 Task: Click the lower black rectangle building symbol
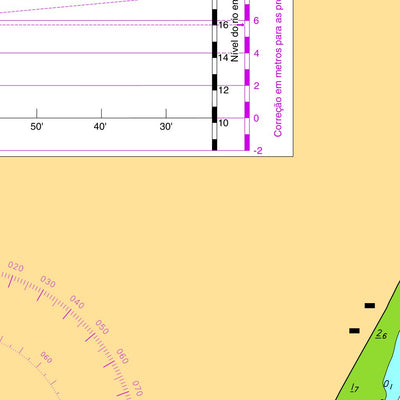(354, 331)
